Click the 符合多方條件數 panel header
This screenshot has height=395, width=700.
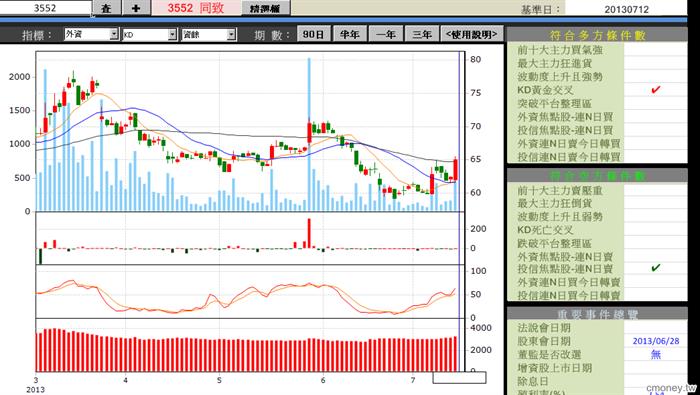click(597, 36)
